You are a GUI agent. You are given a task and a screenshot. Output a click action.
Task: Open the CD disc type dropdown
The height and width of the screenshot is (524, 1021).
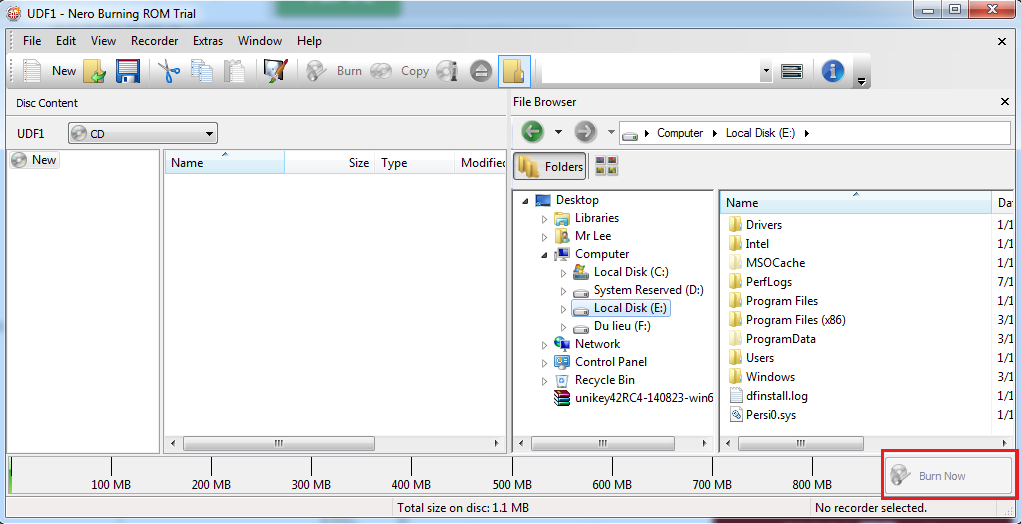click(x=142, y=133)
